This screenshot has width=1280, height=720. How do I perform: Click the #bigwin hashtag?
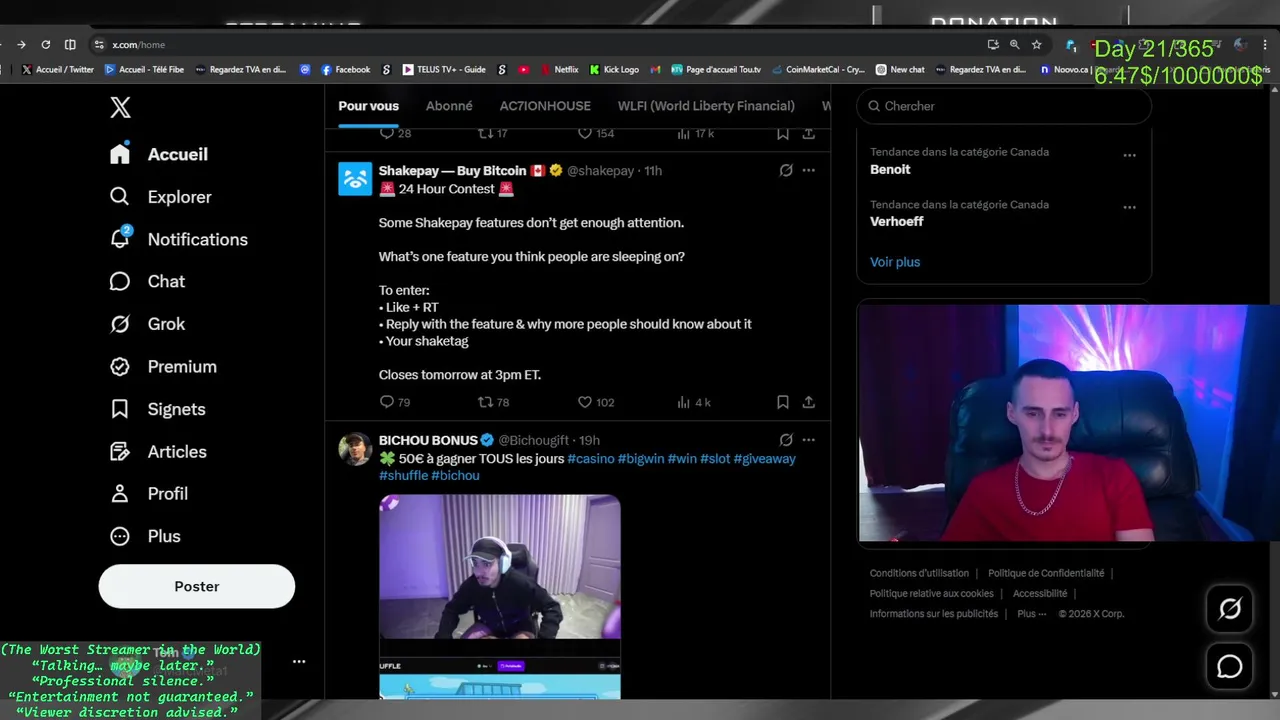(641, 458)
